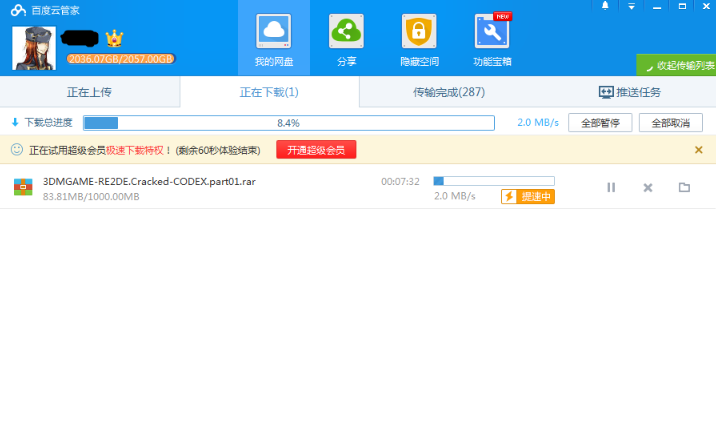Open 我的网盘 cloud icon
The image size is (716, 446).
274,31
